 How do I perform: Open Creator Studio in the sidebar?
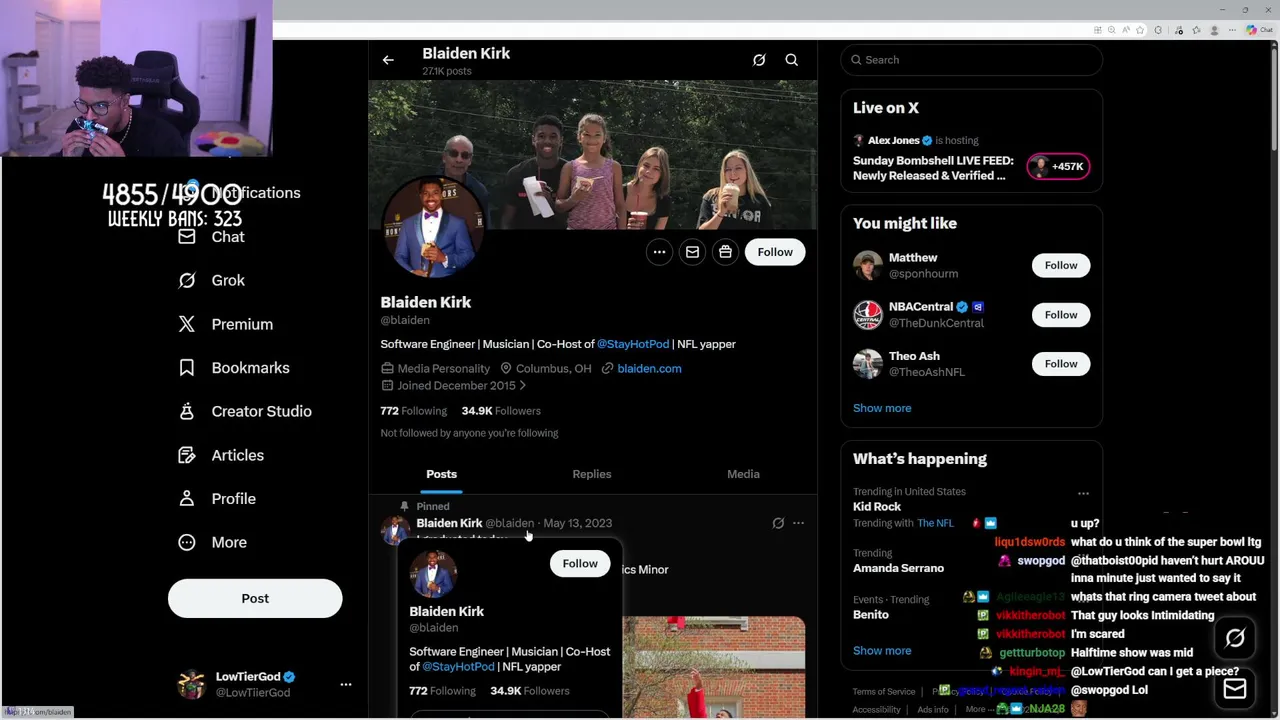pyautogui.click(x=261, y=411)
